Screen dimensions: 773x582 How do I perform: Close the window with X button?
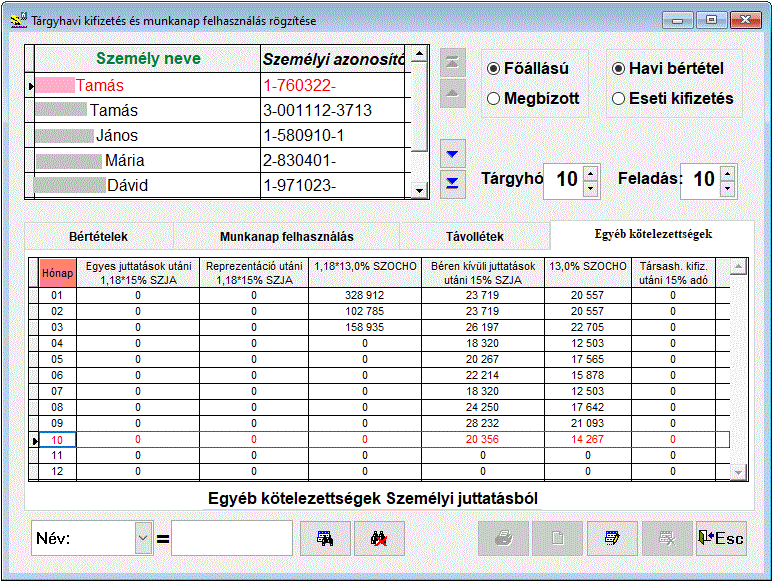745,20
